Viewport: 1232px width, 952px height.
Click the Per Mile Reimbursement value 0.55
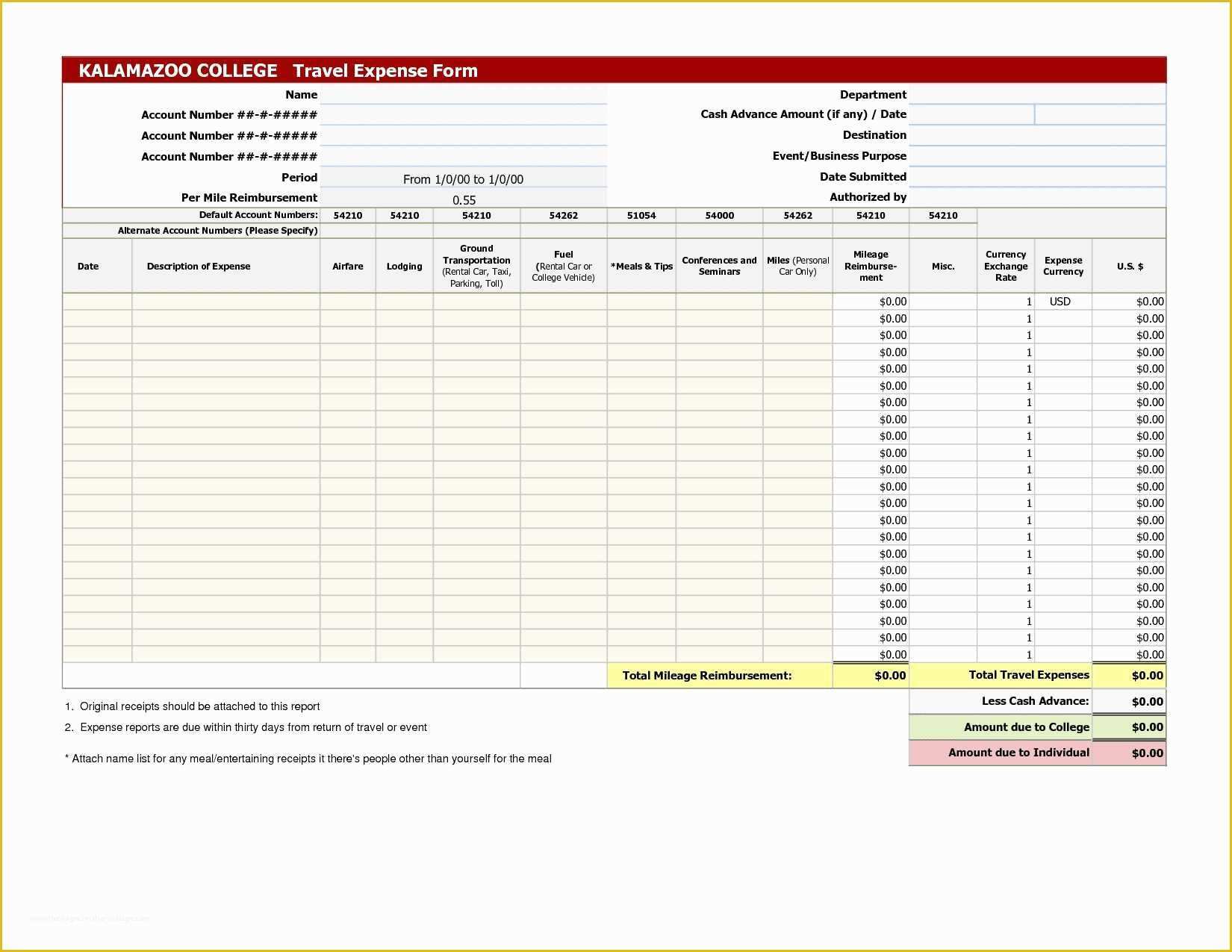pyautogui.click(x=464, y=199)
